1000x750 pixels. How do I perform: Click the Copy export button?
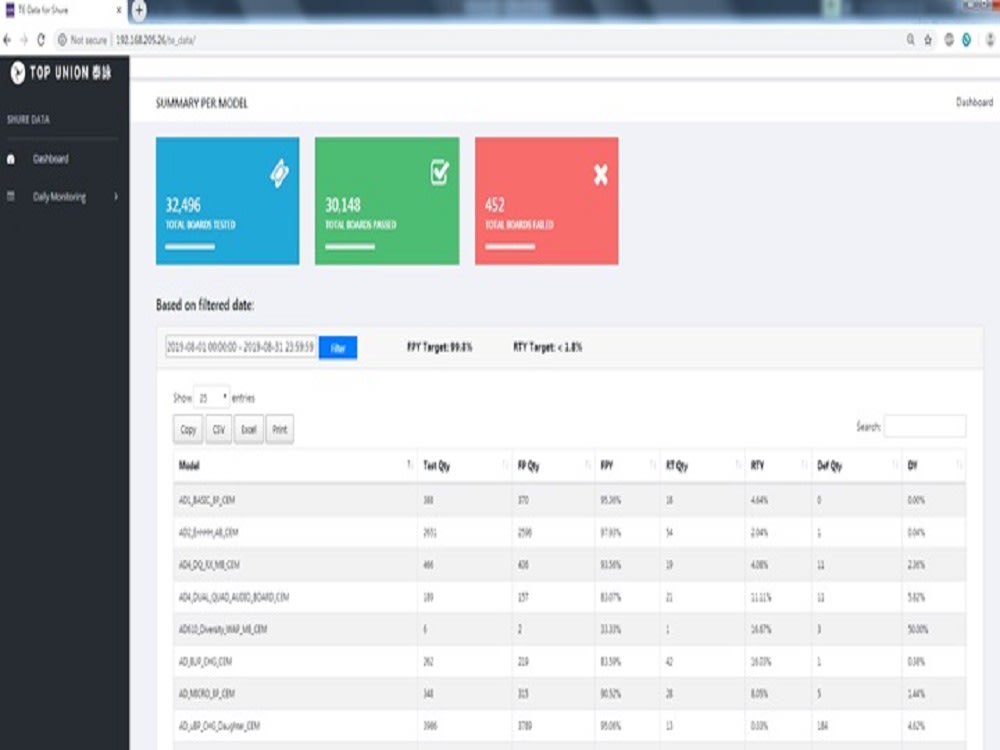pos(188,429)
